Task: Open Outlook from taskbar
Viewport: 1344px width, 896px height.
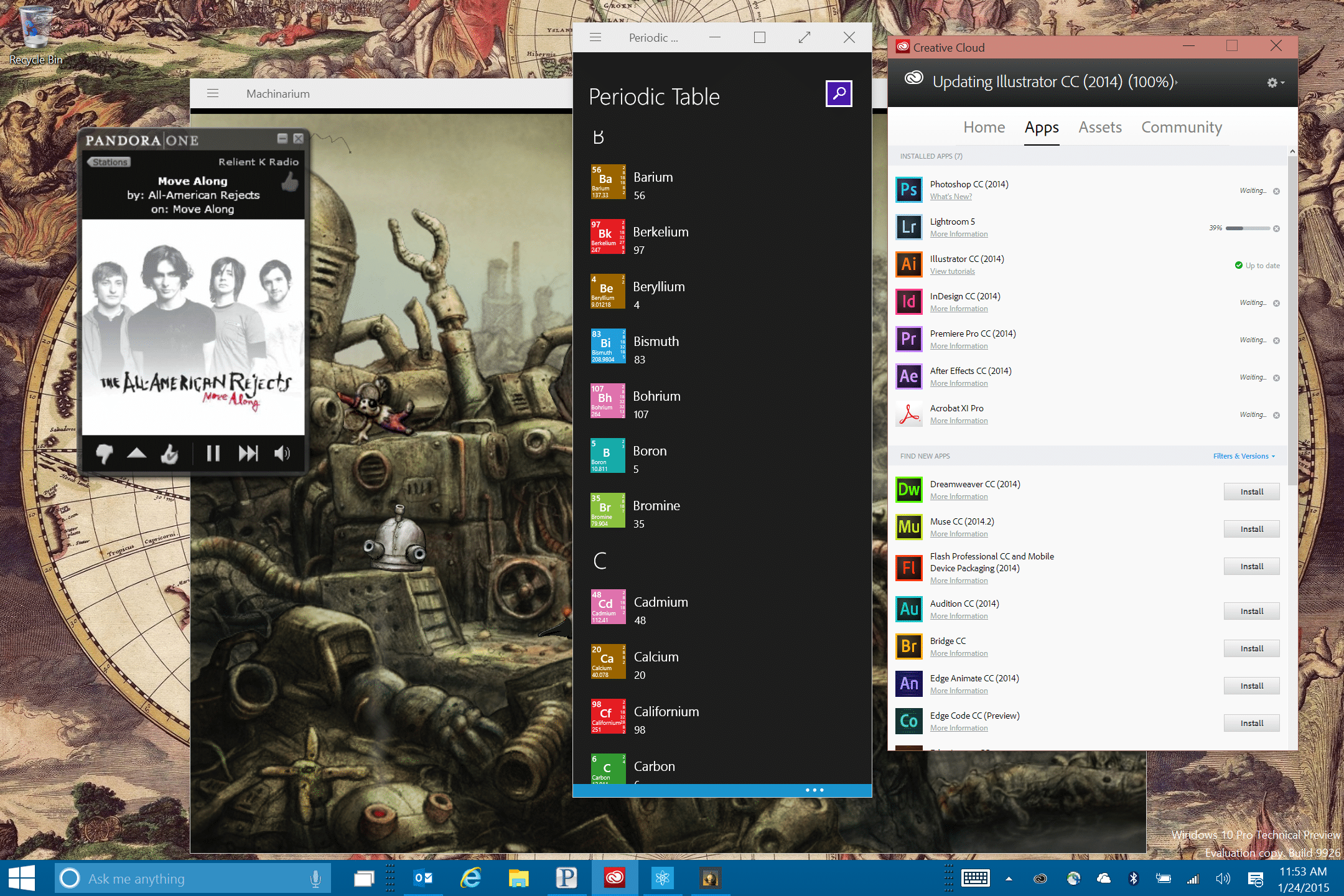Action: point(423,879)
